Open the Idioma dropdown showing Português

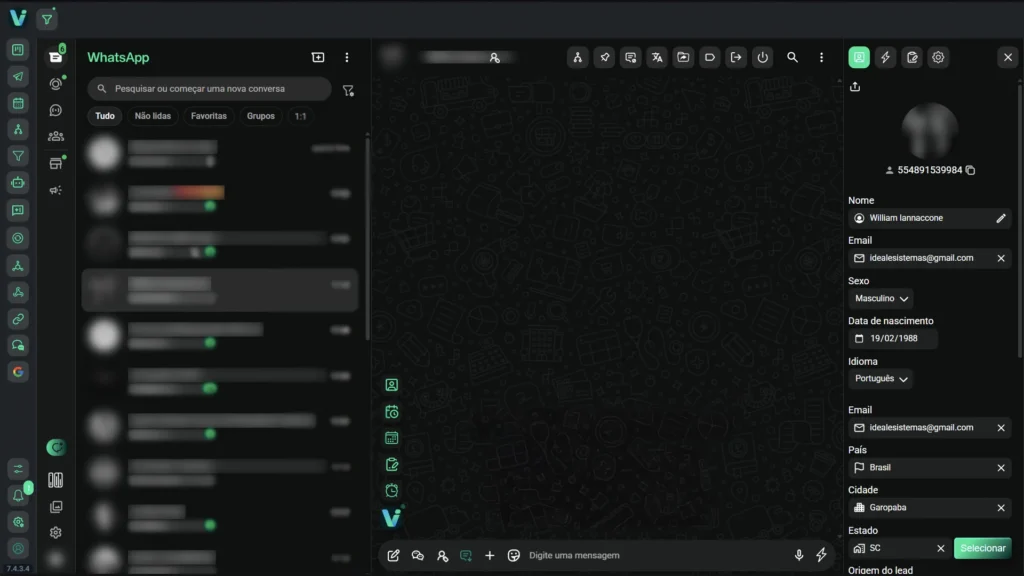pyautogui.click(x=881, y=379)
